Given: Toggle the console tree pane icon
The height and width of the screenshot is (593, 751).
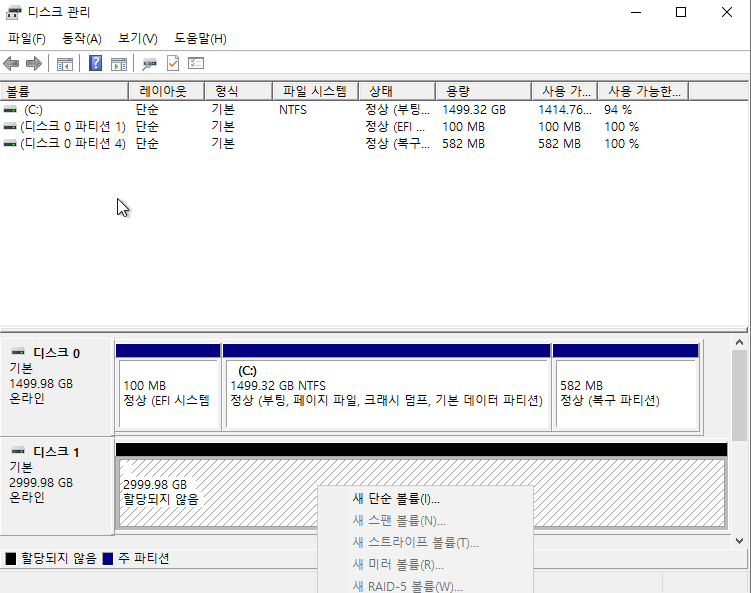Looking at the screenshot, I should click(x=65, y=63).
